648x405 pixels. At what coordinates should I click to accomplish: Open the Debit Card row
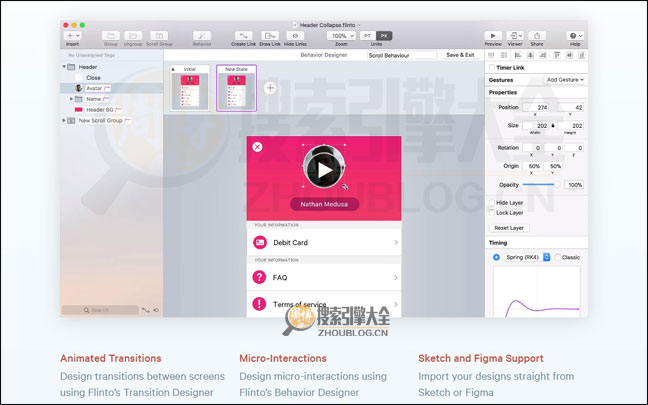[x=324, y=243]
